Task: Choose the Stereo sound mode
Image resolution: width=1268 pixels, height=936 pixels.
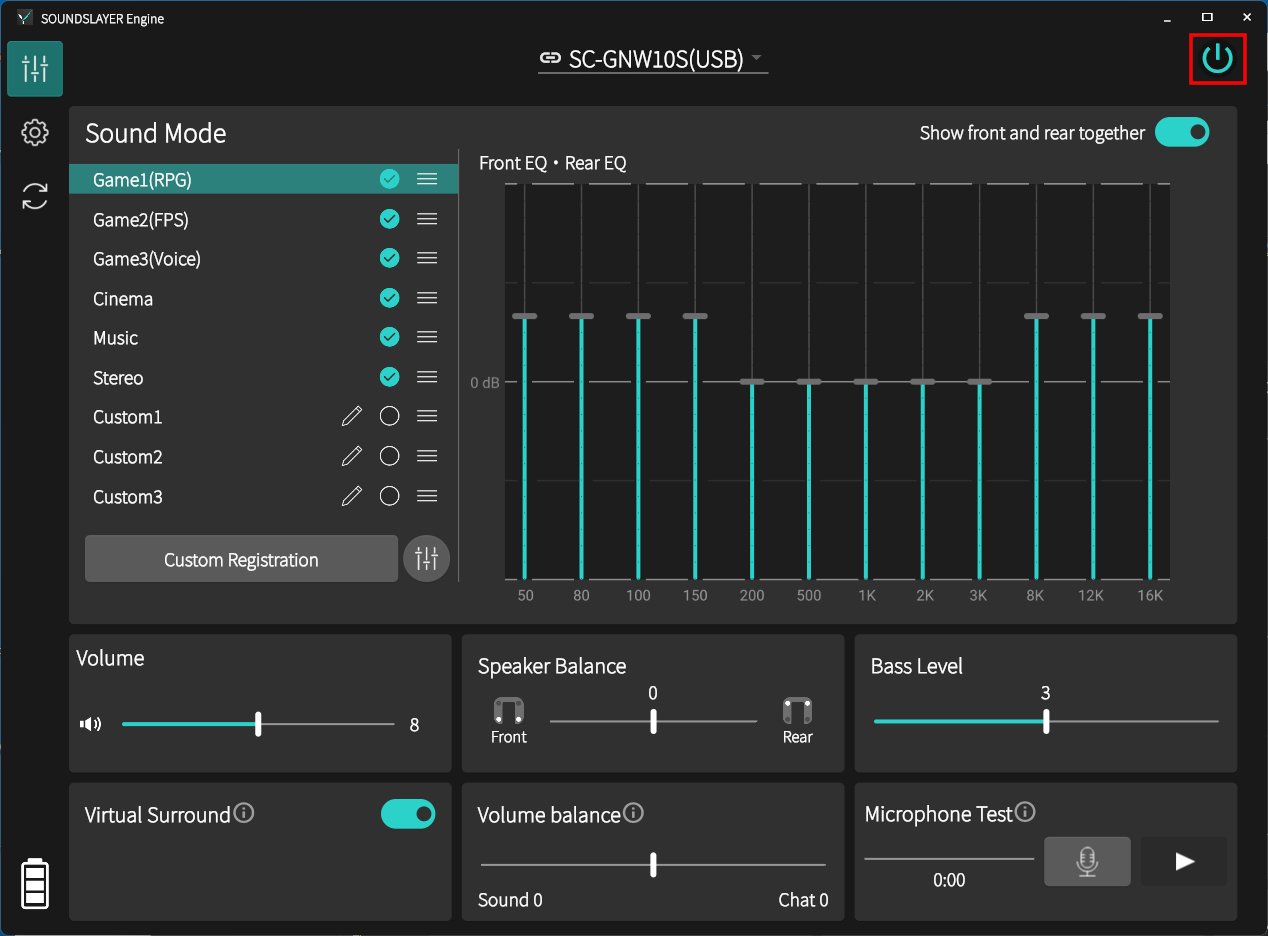Action: click(x=118, y=378)
